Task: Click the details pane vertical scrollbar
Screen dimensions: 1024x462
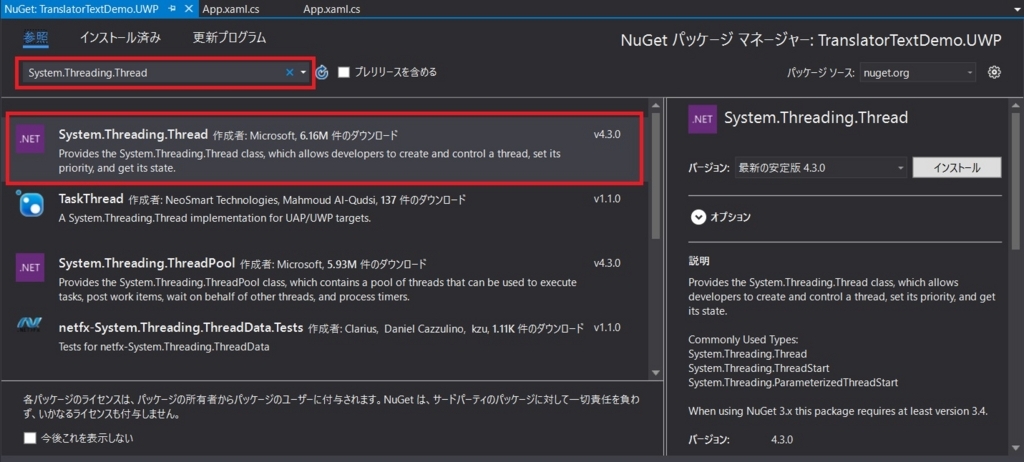Action: click(x=1016, y=180)
